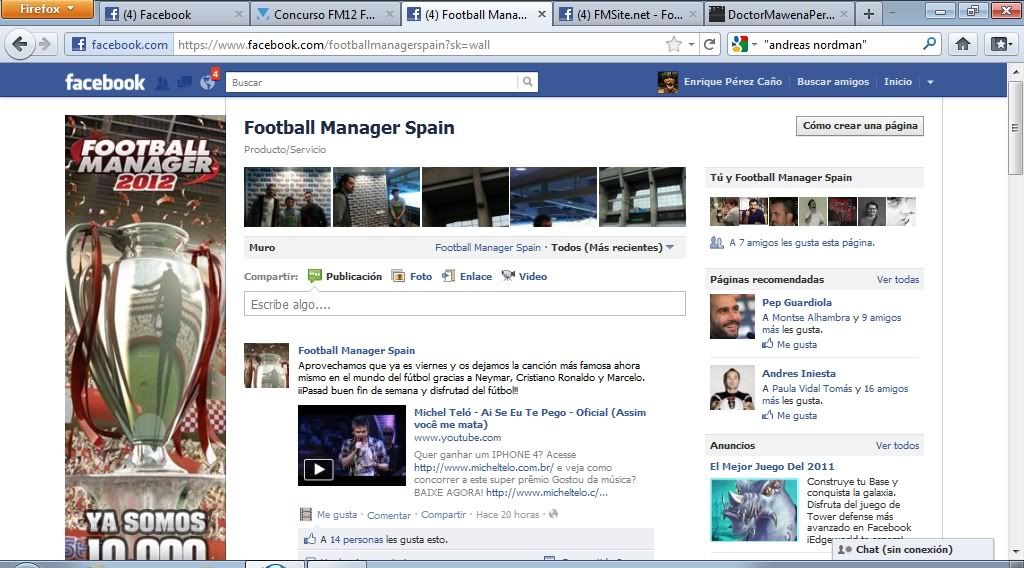Screen dimensions: 1024x568
Task: Open a new browser tab with plus button
Action: point(869,14)
